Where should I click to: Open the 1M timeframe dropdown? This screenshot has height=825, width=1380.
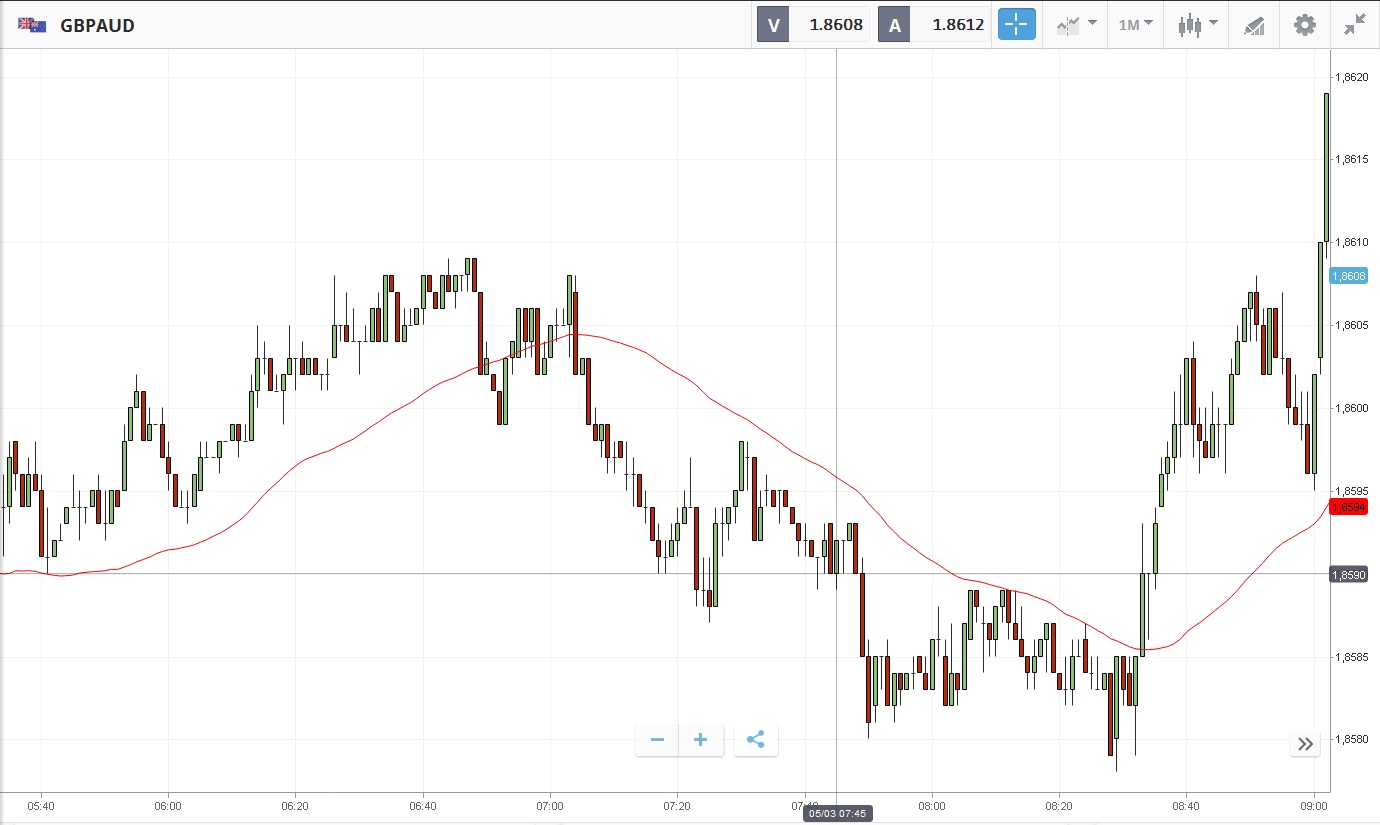(1135, 25)
